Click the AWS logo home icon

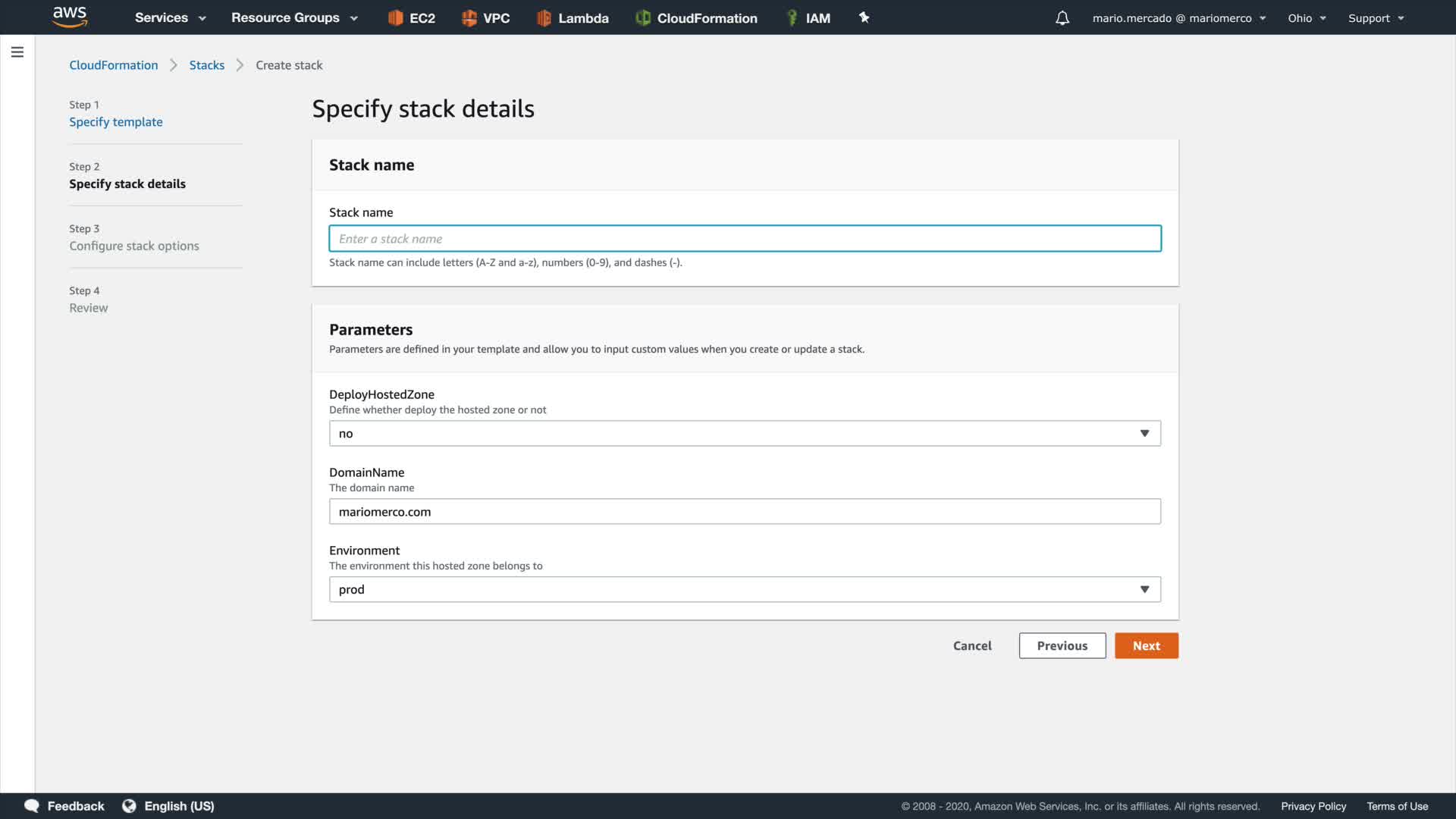[70, 17]
